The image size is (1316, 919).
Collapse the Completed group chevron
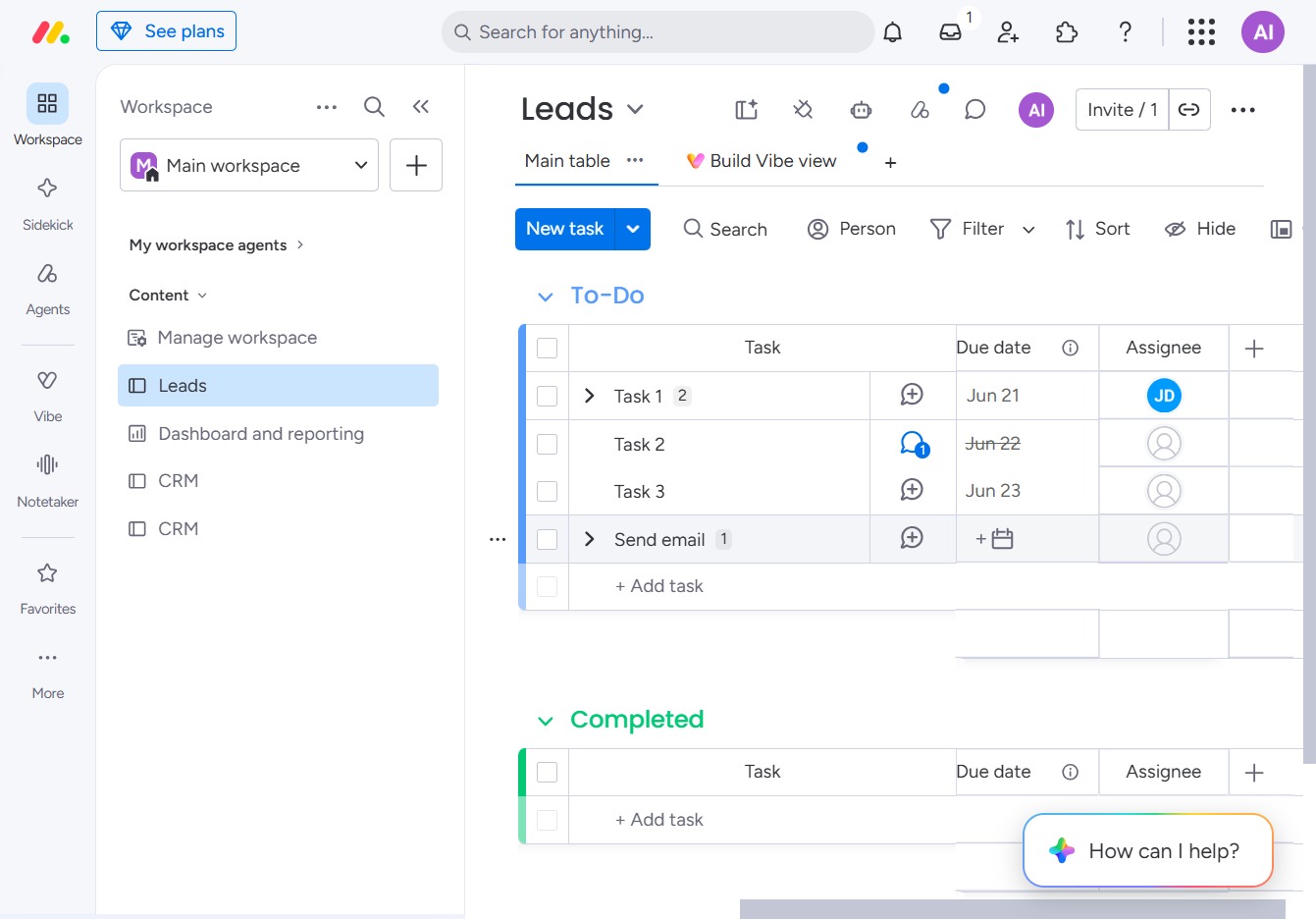[x=546, y=721]
